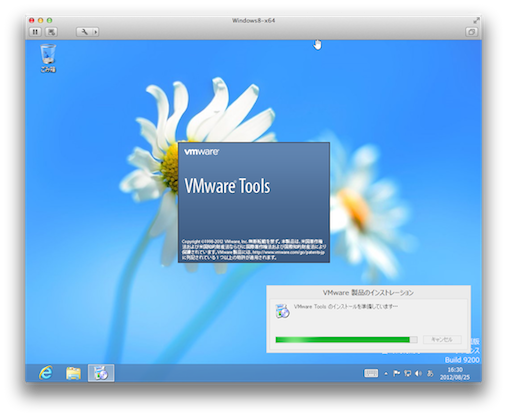Launch Internet Explorer from the taskbar
Image resolution: width=507 pixels, height=417 pixels.
tap(46, 373)
